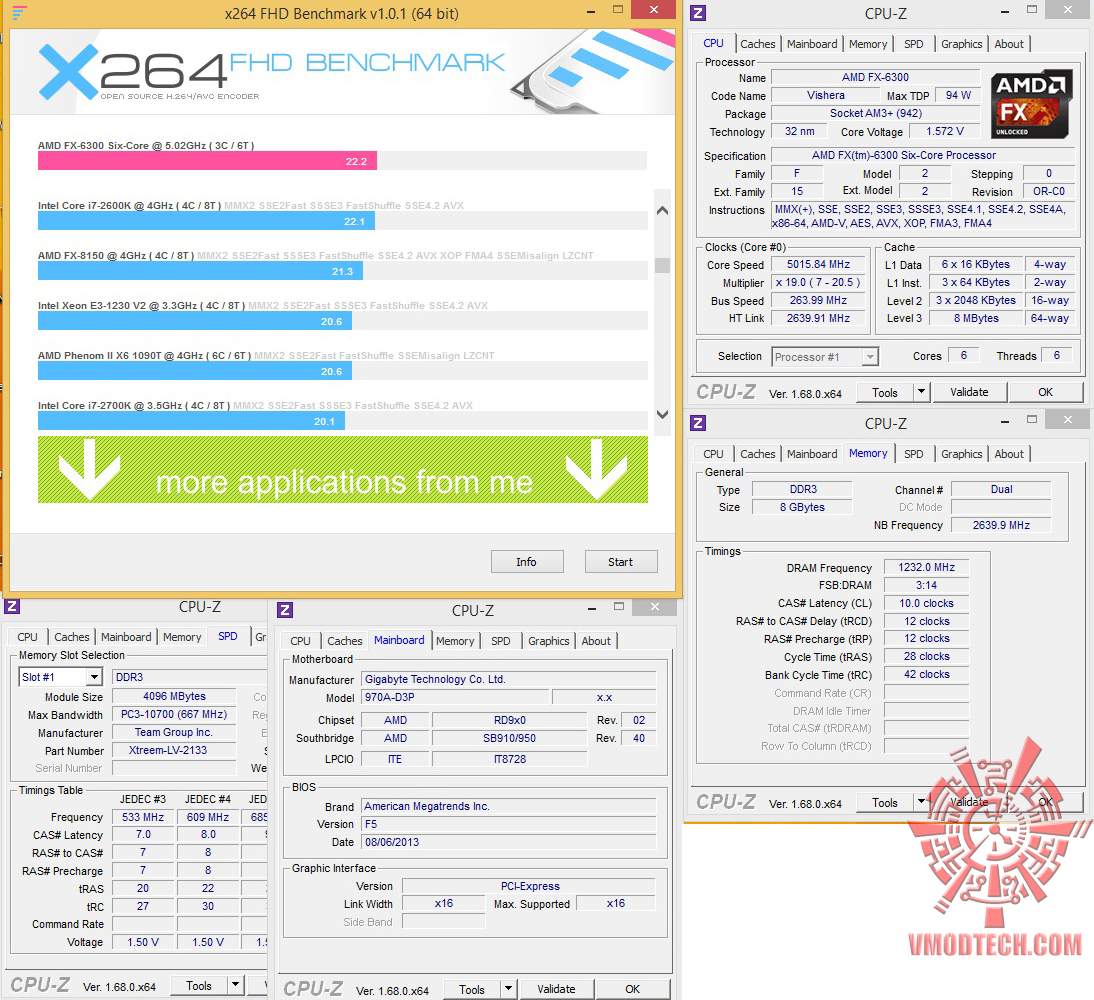Open the Tools dropdown arrow in CPU window

pyautogui.click(x=921, y=391)
